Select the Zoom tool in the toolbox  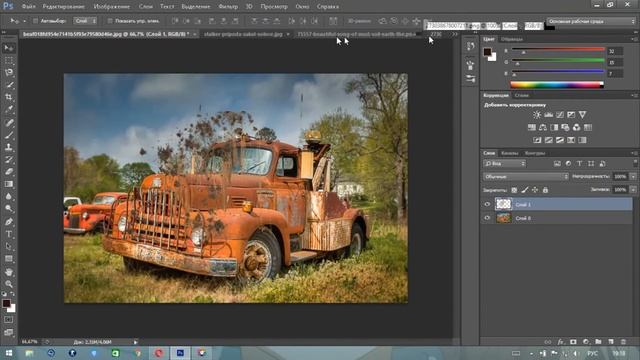(x=9, y=284)
